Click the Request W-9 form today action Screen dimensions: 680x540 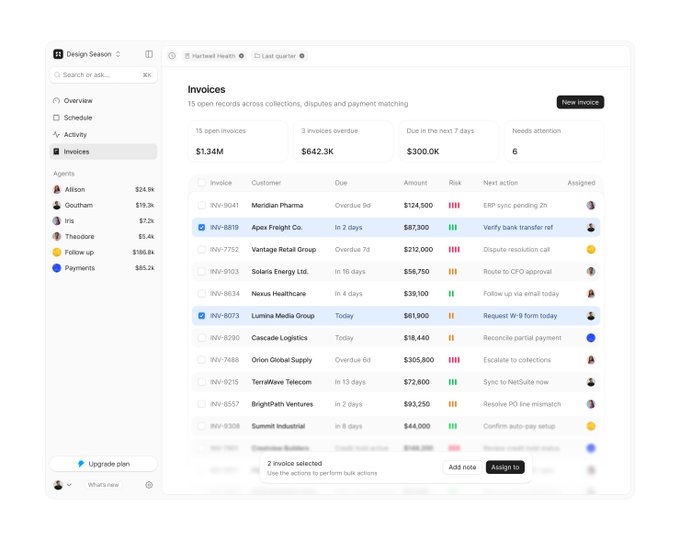click(520, 316)
